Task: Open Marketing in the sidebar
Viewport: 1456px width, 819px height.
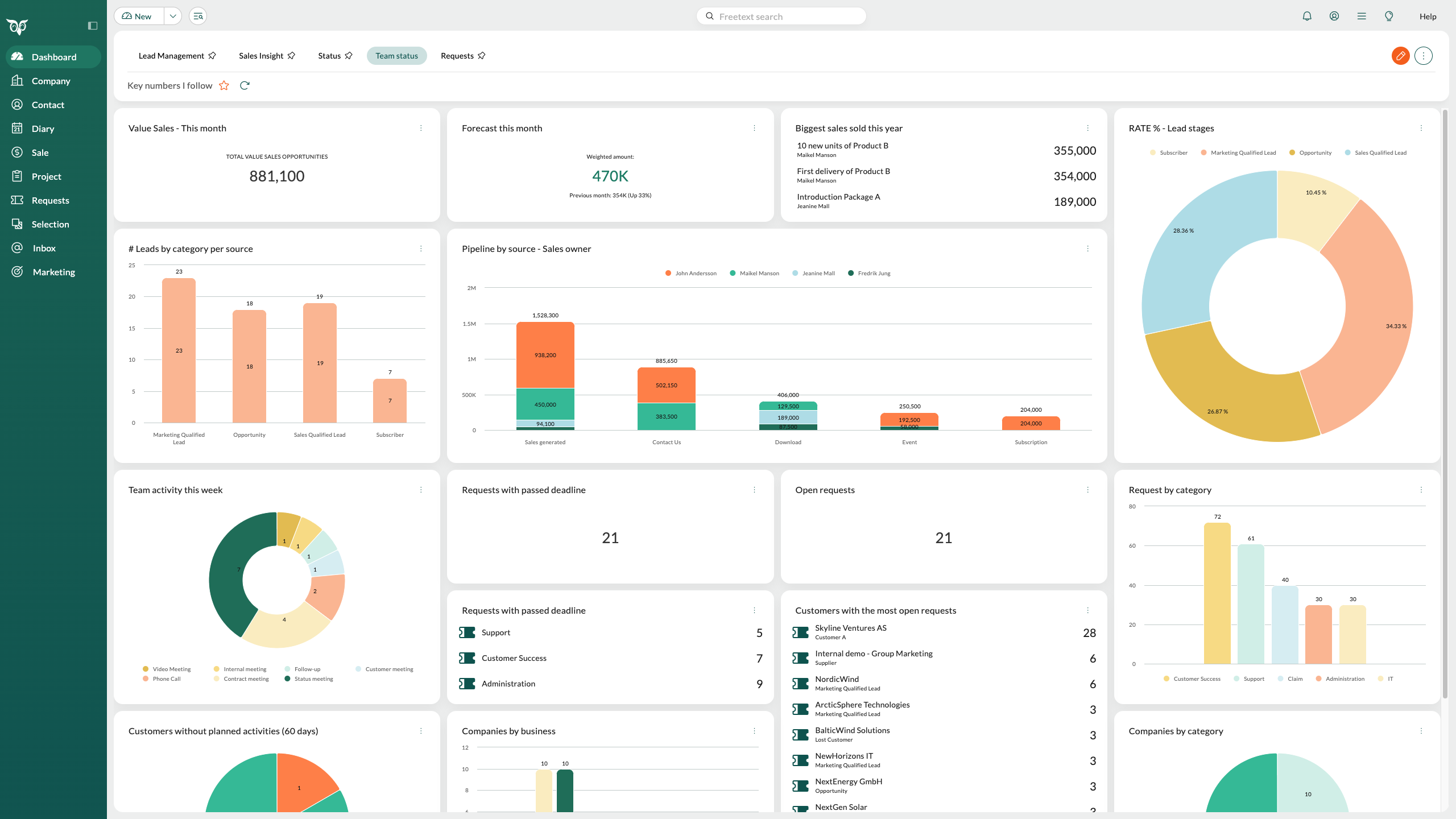Action: click(x=53, y=272)
